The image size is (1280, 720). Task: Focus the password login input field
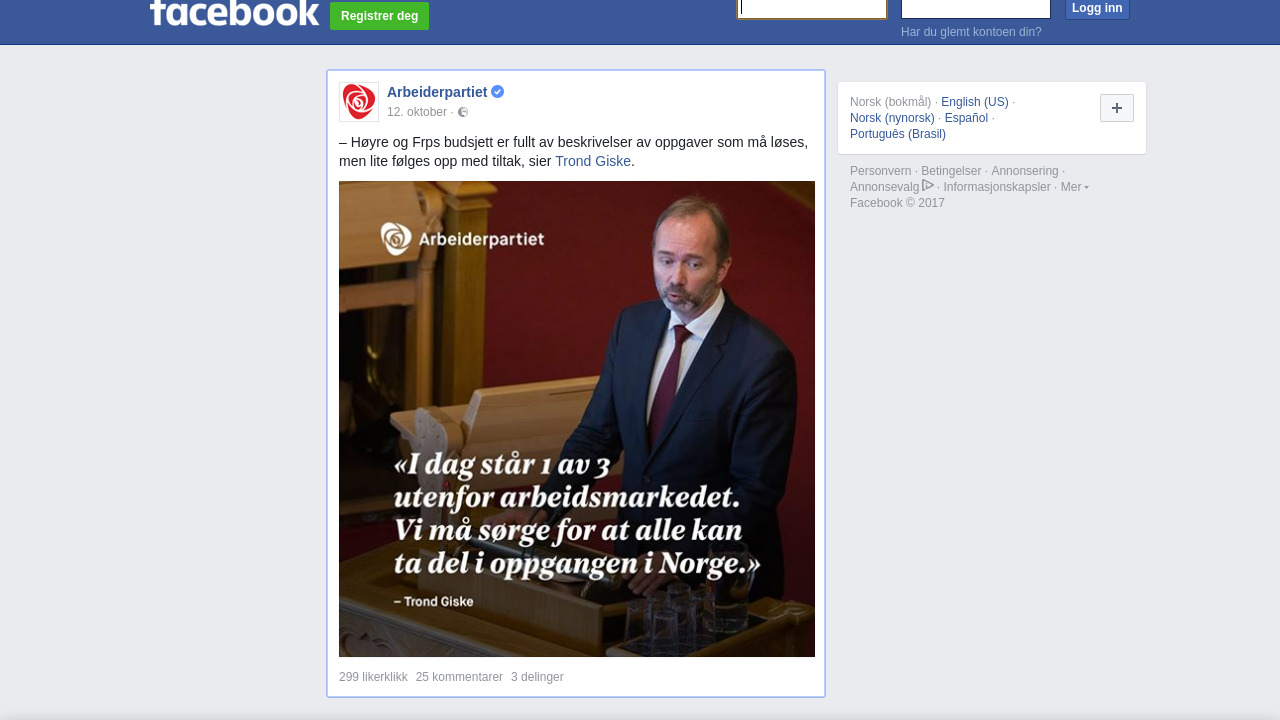pyautogui.click(x=976, y=8)
